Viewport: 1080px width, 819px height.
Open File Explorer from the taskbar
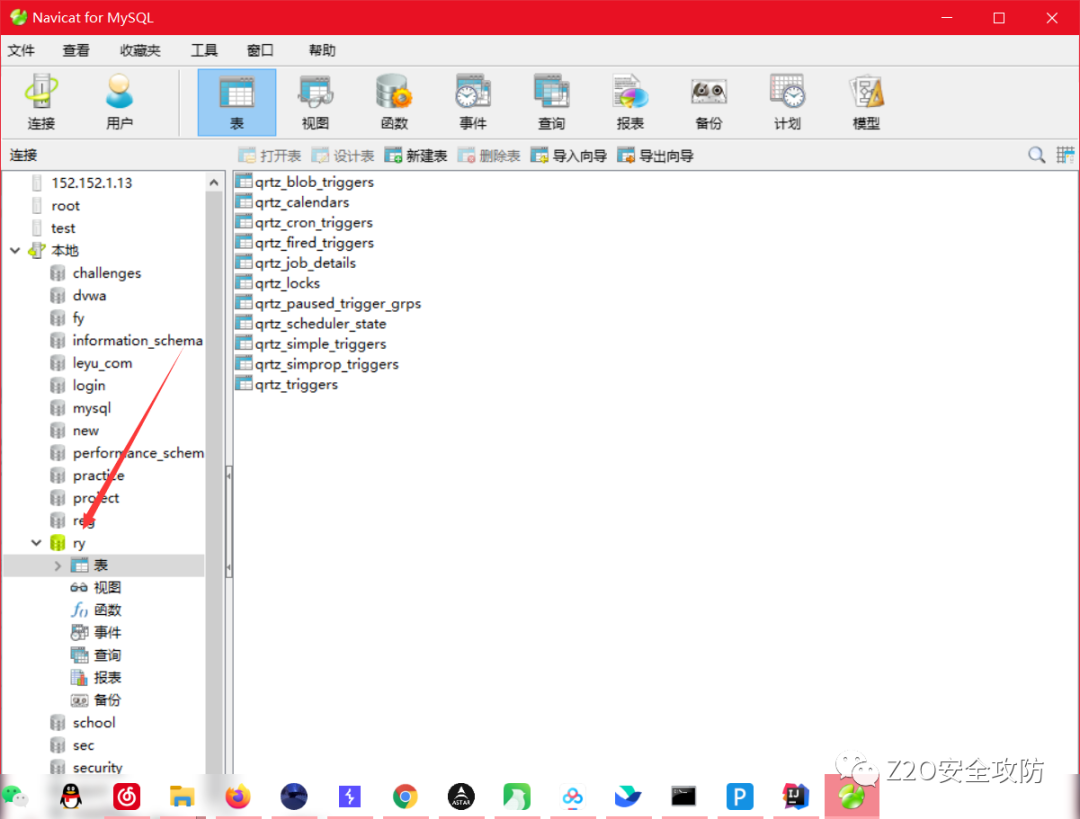(x=182, y=796)
